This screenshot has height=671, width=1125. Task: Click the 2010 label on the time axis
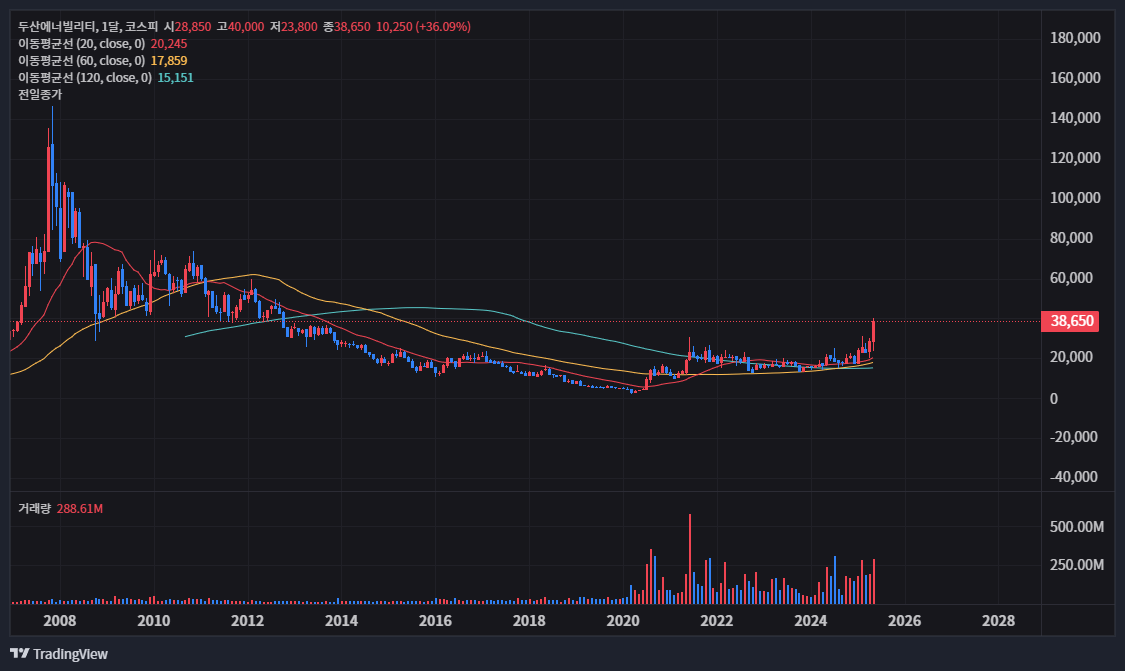[154, 621]
